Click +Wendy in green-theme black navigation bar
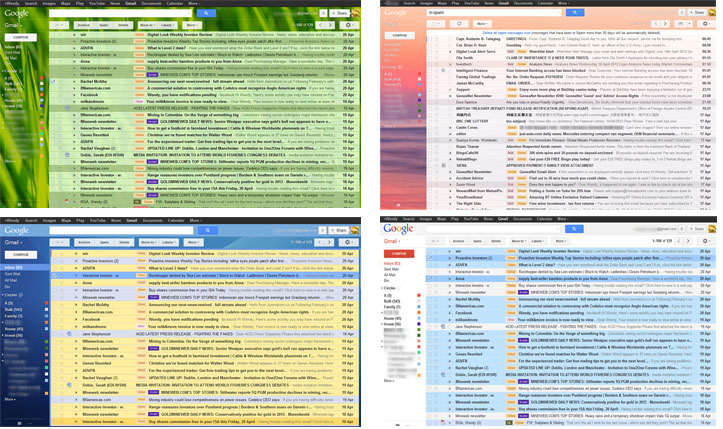723x429 pixels. (x=12, y=3)
